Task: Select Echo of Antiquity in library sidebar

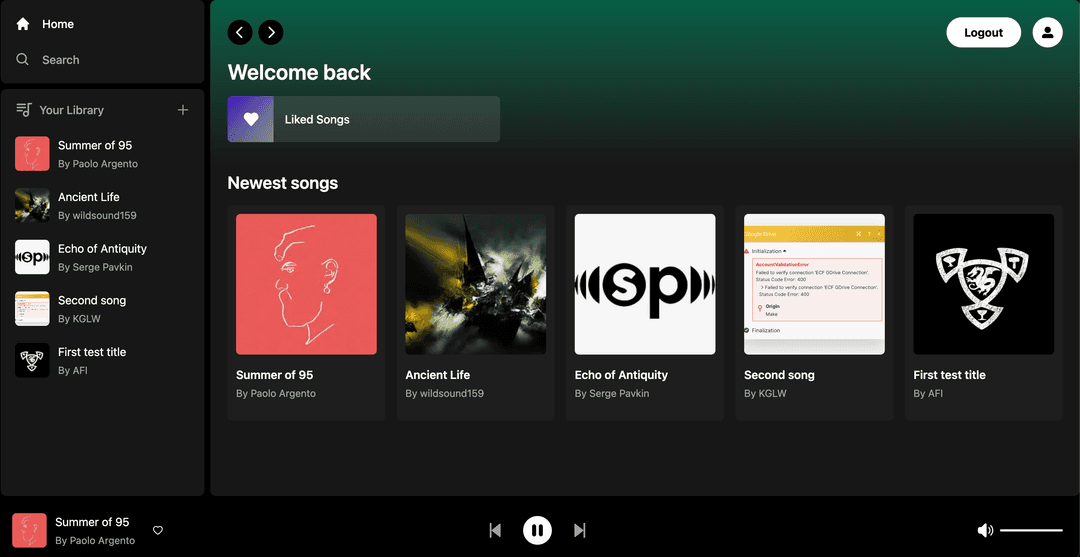Action: coord(103,257)
